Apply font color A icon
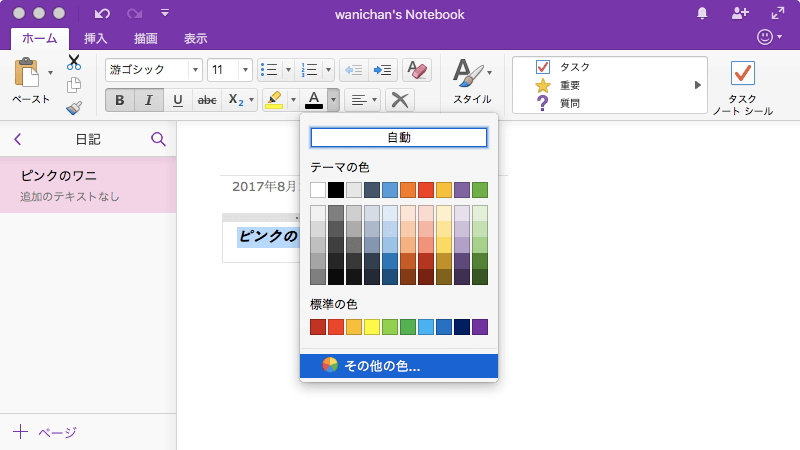The image size is (800, 450). 314,100
